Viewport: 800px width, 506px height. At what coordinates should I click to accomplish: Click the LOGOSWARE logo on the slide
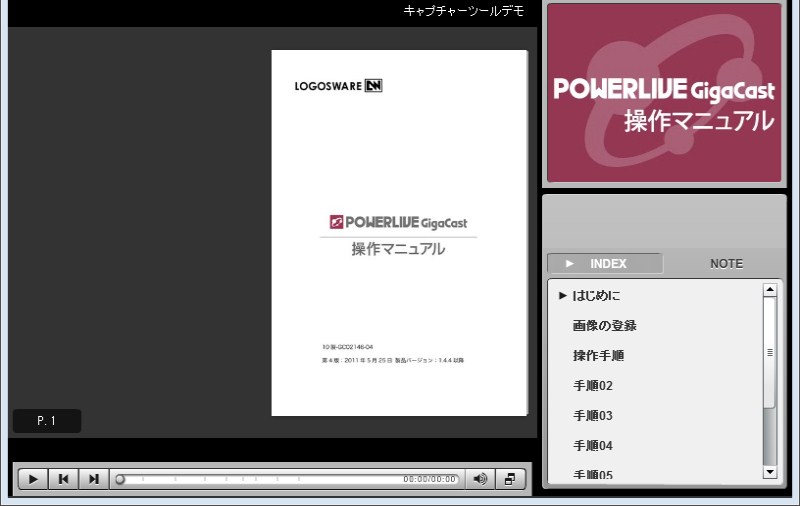pyautogui.click(x=338, y=86)
